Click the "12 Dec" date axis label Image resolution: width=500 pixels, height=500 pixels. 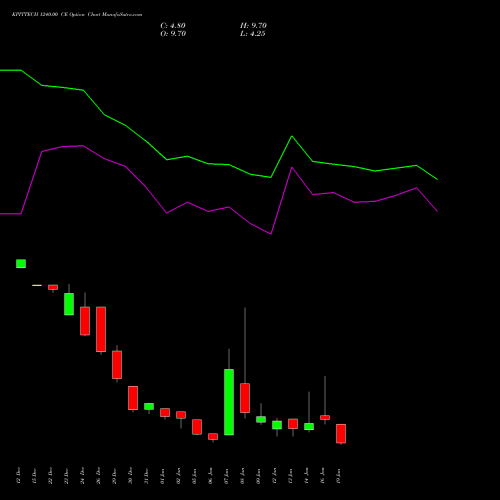pyautogui.click(x=19, y=476)
